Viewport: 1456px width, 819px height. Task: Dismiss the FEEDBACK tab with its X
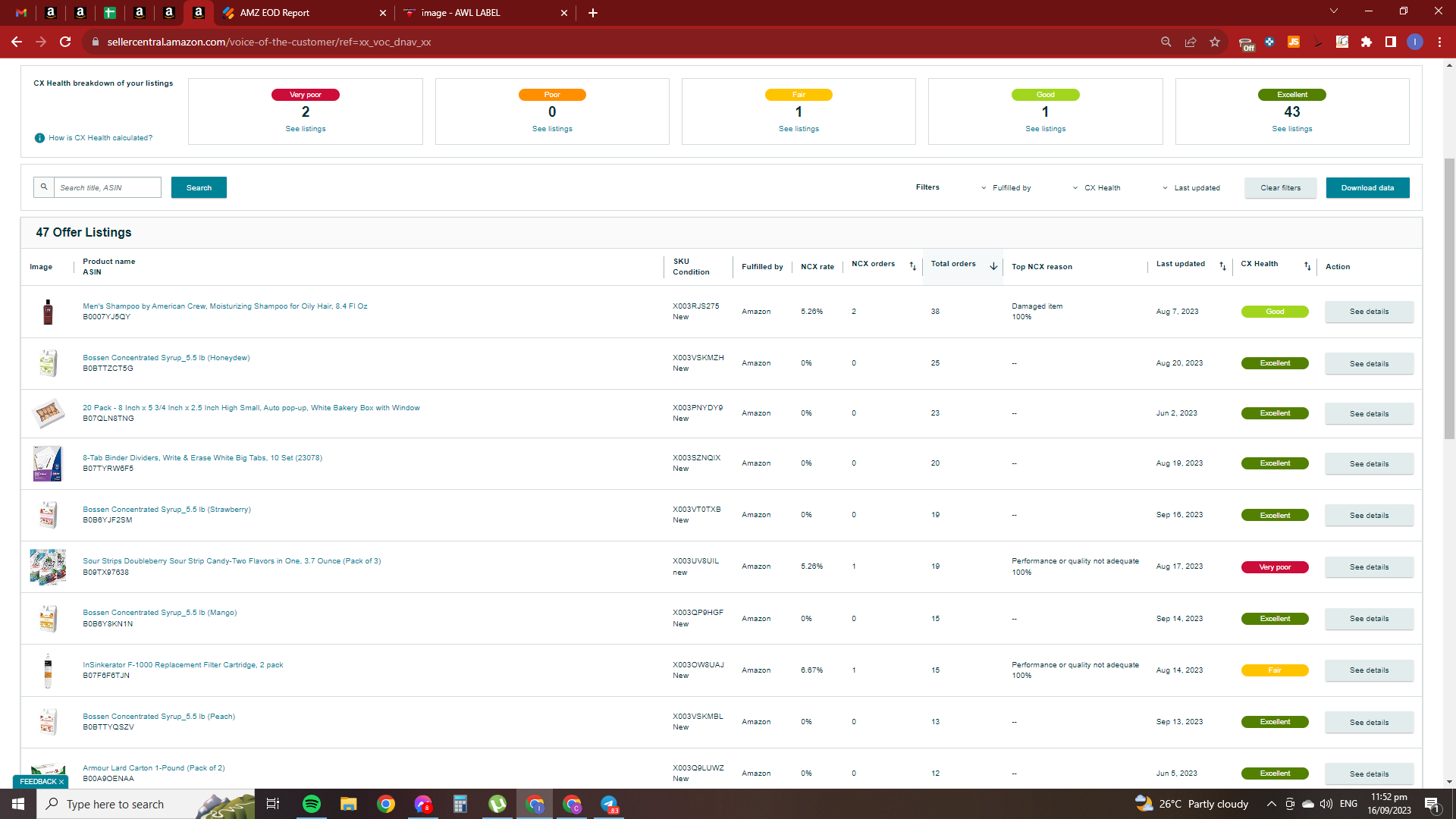coord(61,782)
